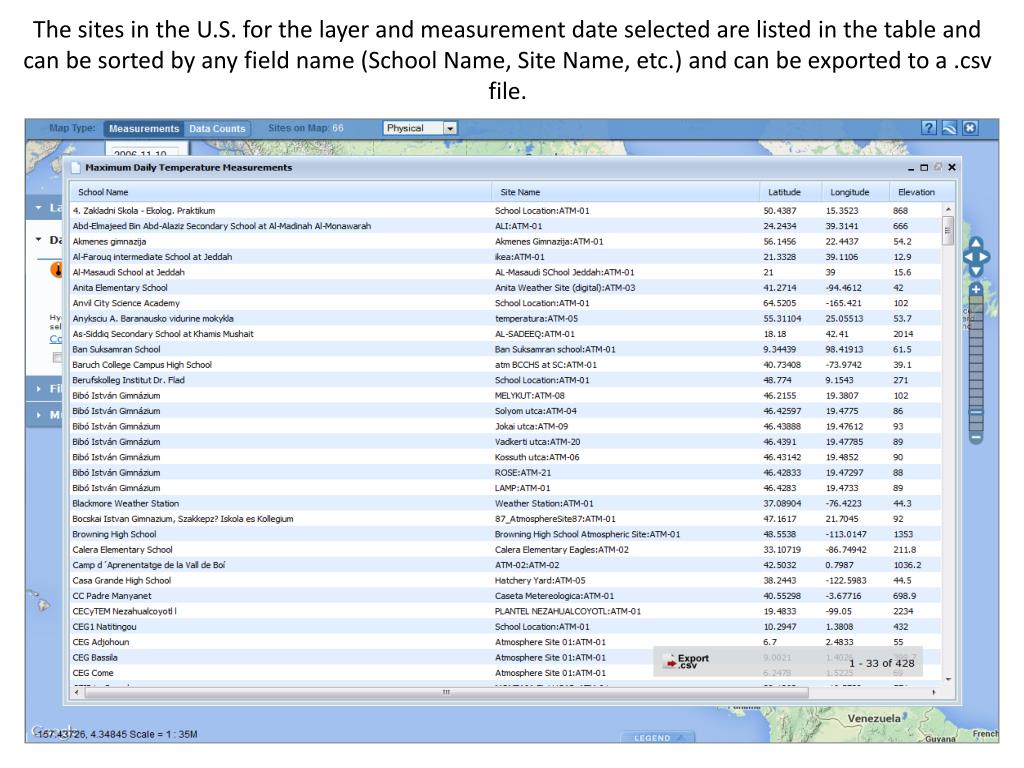Select the 'Calera Elementary School' row
Screen dimensions: 1024x768
tap(505, 550)
